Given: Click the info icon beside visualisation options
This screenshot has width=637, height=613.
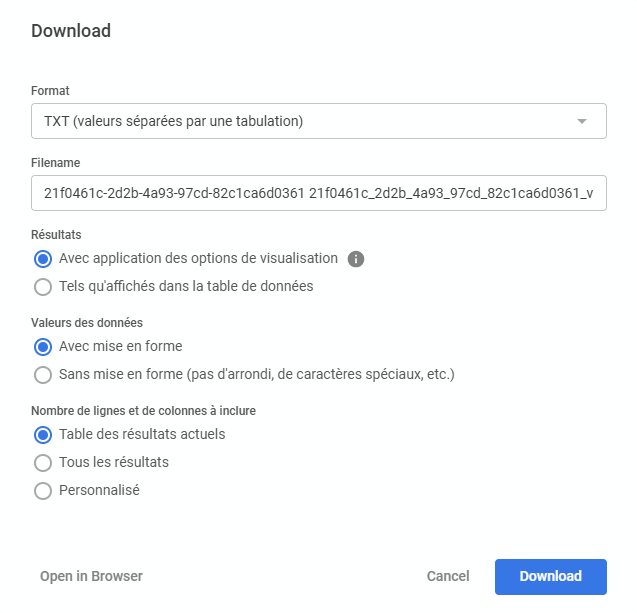Looking at the screenshot, I should tap(356, 259).
